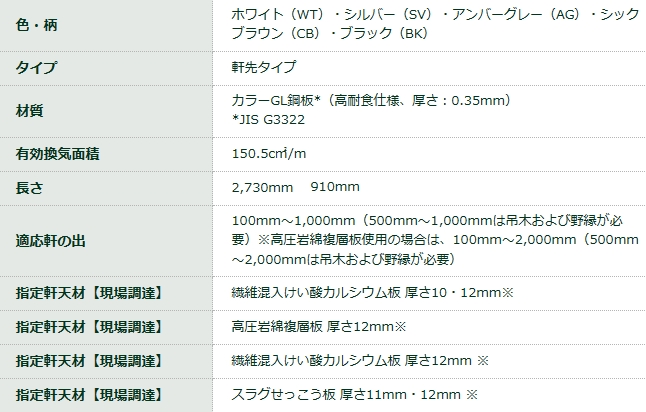The height and width of the screenshot is (412, 646).
Task: Click the *JIS G3322 note
Action: pyautogui.click(x=268, y=120)
